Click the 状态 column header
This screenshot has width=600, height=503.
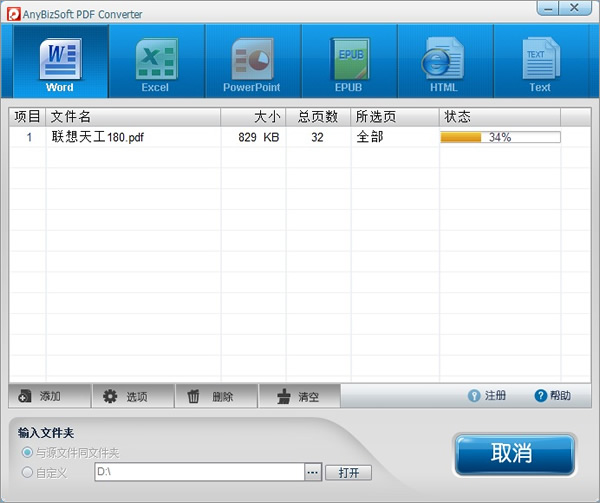pyautogui.click(x=500, y=117)
